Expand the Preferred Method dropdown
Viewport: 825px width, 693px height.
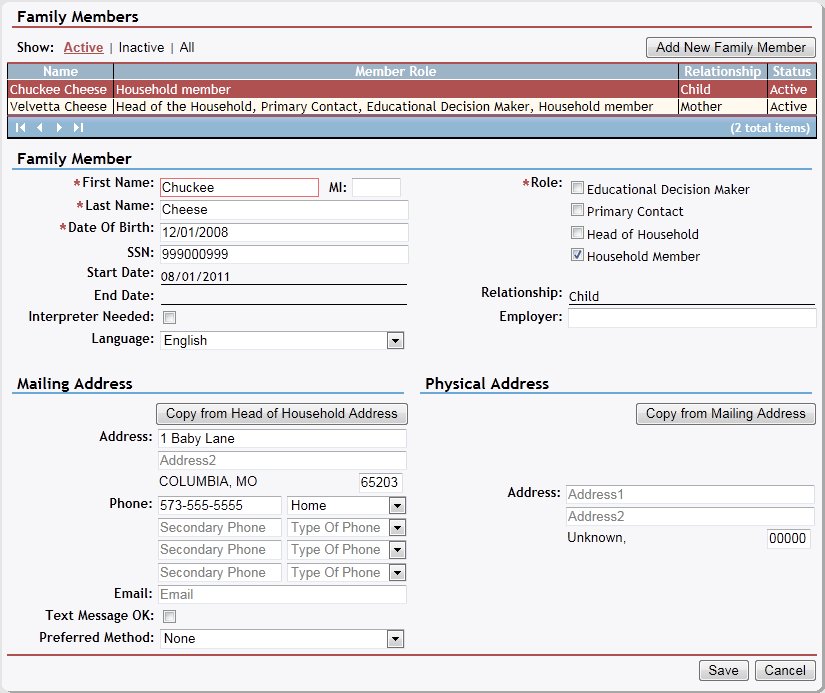395,639
